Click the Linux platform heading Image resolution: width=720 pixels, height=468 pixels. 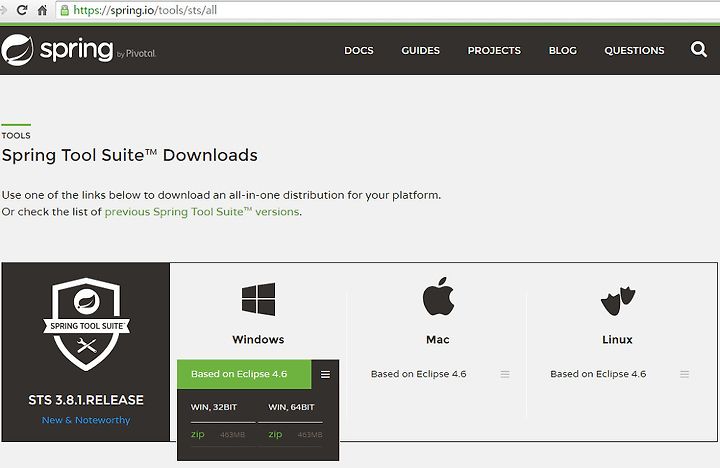617,339
